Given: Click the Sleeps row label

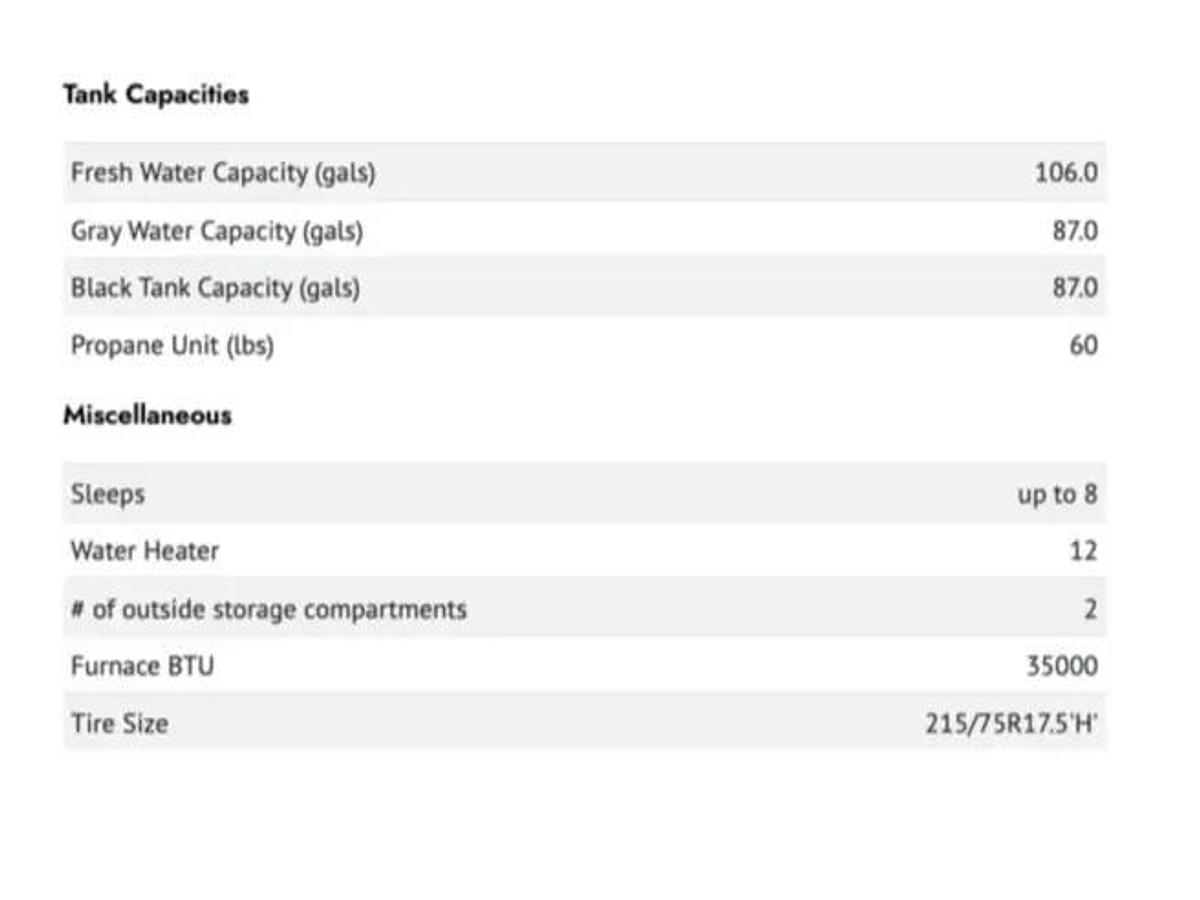Looking at the screenshot, I should tap(107, 494).
